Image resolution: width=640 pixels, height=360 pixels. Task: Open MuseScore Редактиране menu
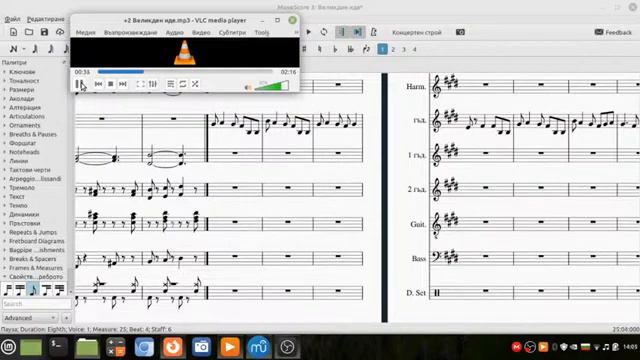pyautogui.click(x=46, y=19)
